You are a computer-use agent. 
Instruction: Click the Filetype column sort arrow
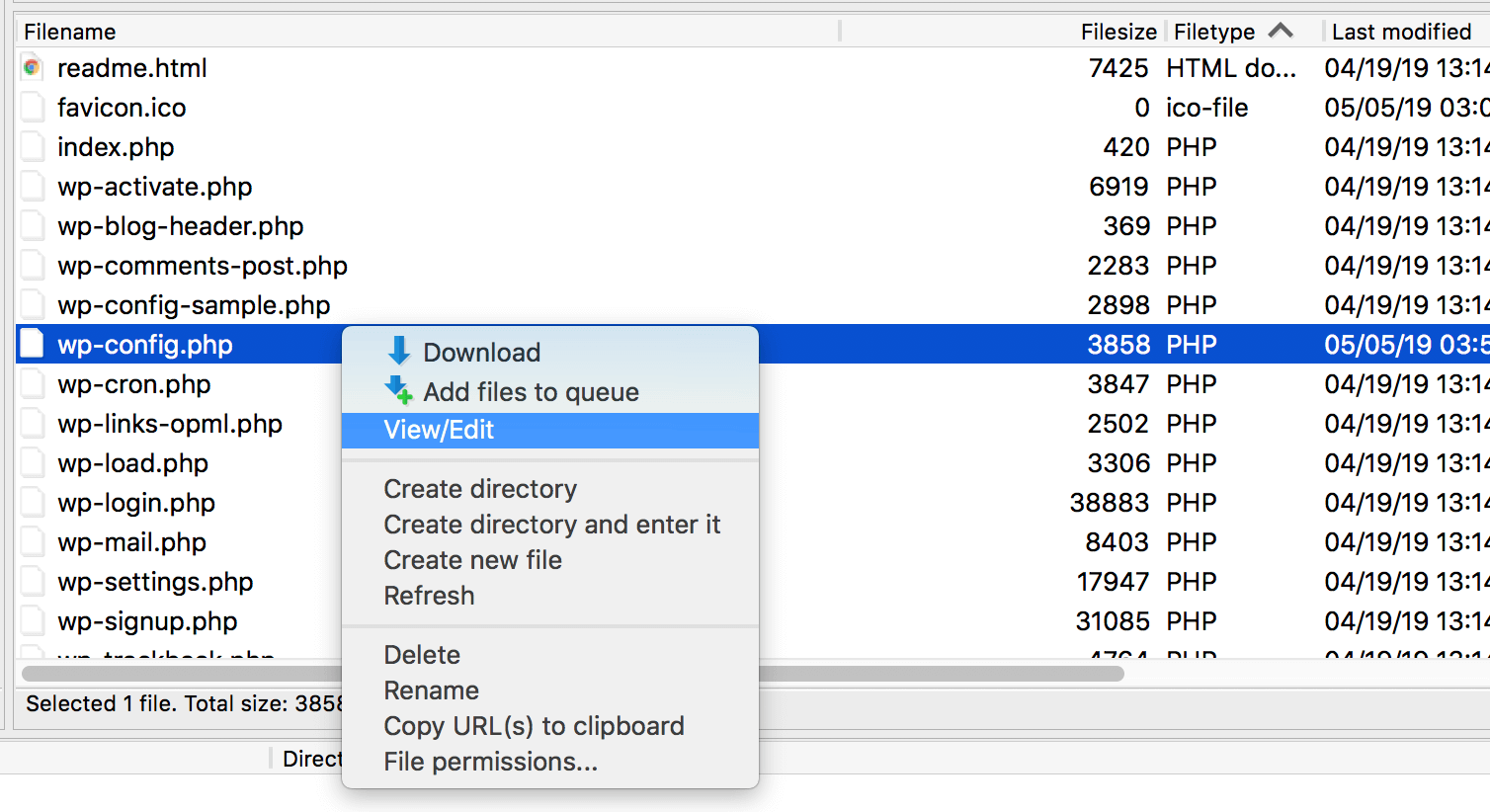click(x=1282, y=31)
